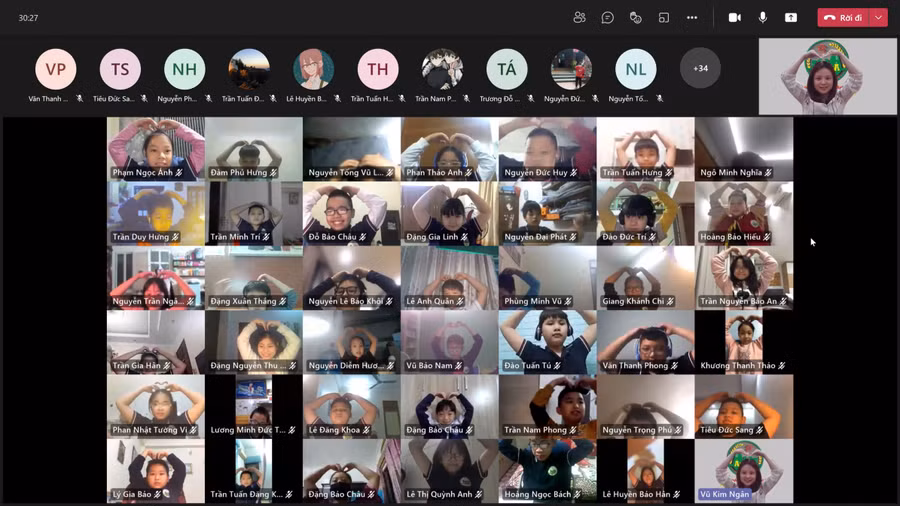The image size is (900, 506).
Task: Open the More actions ellipsis menu
Action: point(692,18)
